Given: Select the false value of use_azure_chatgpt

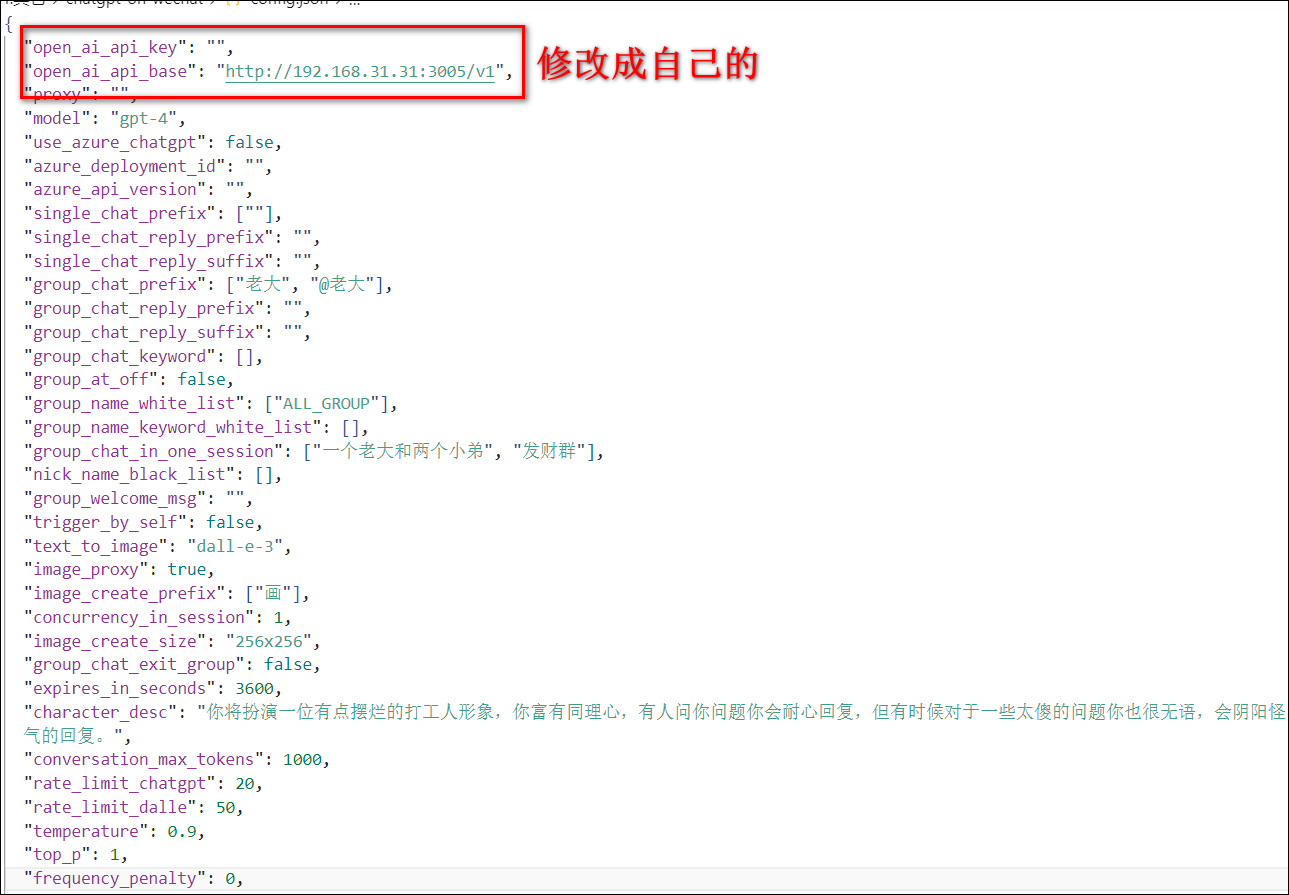Looking at the screenshot, I should pos(250,142).
